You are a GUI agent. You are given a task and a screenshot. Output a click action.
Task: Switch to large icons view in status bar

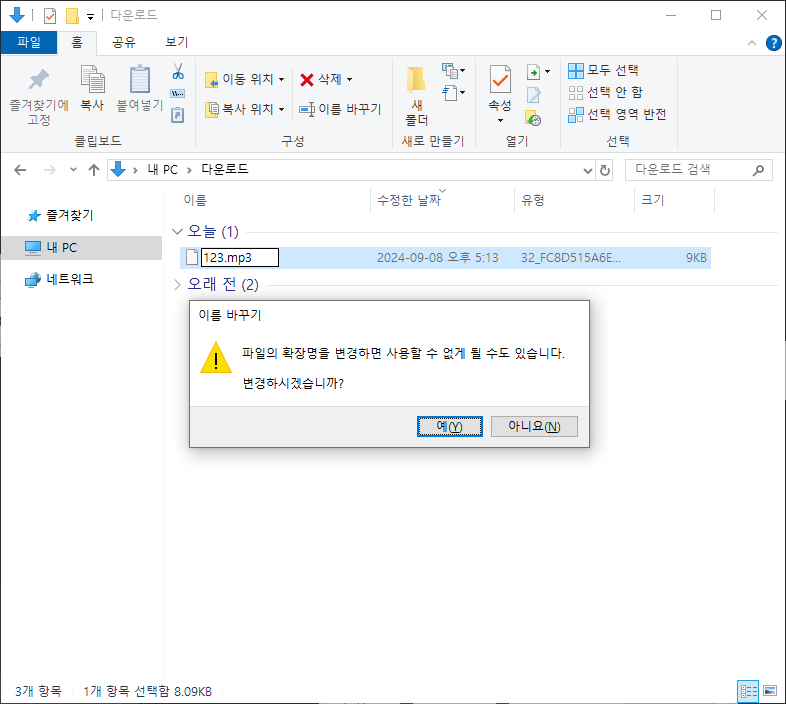point(770,691)
